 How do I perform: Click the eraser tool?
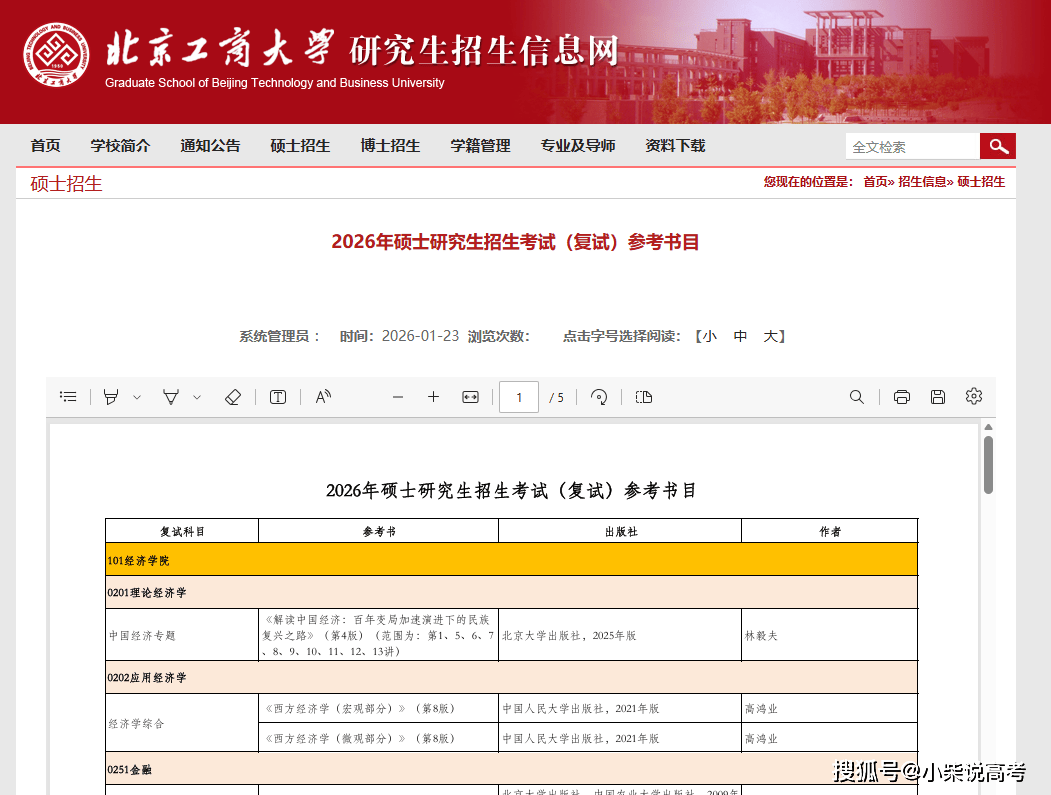click(232, 397)
